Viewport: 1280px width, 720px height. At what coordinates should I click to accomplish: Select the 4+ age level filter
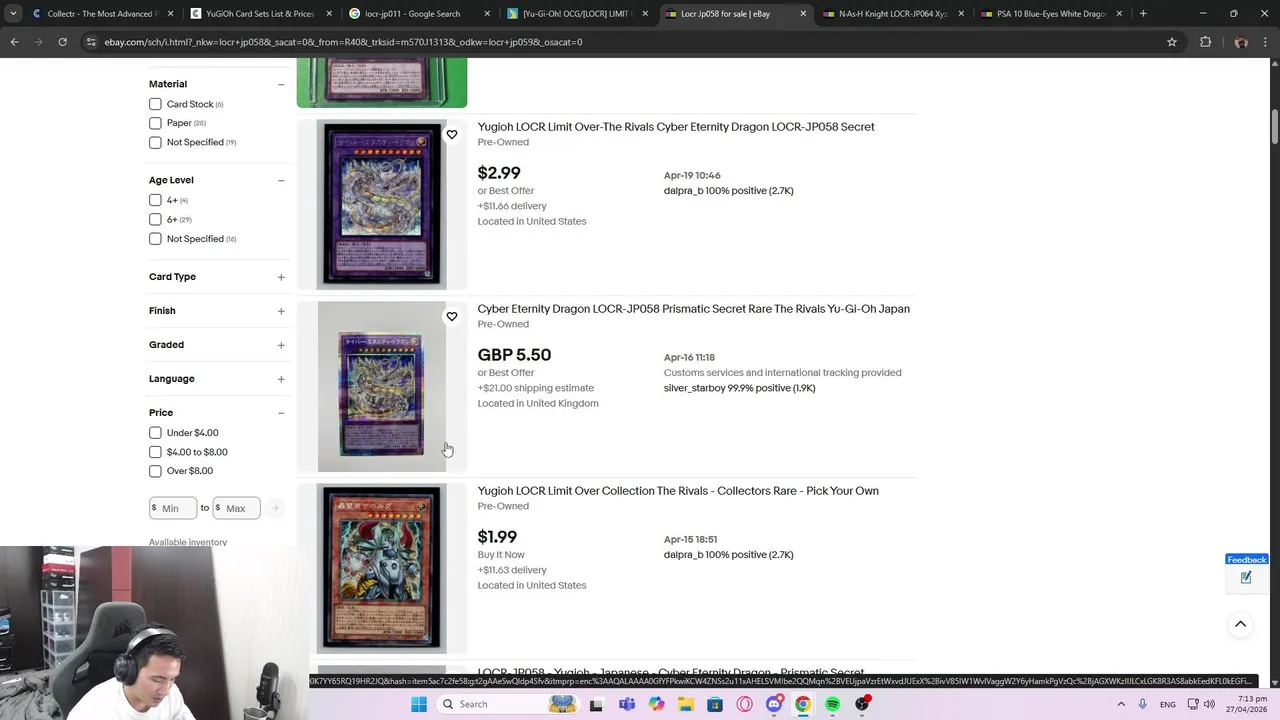pyautogui.click(x=155, y=200)
